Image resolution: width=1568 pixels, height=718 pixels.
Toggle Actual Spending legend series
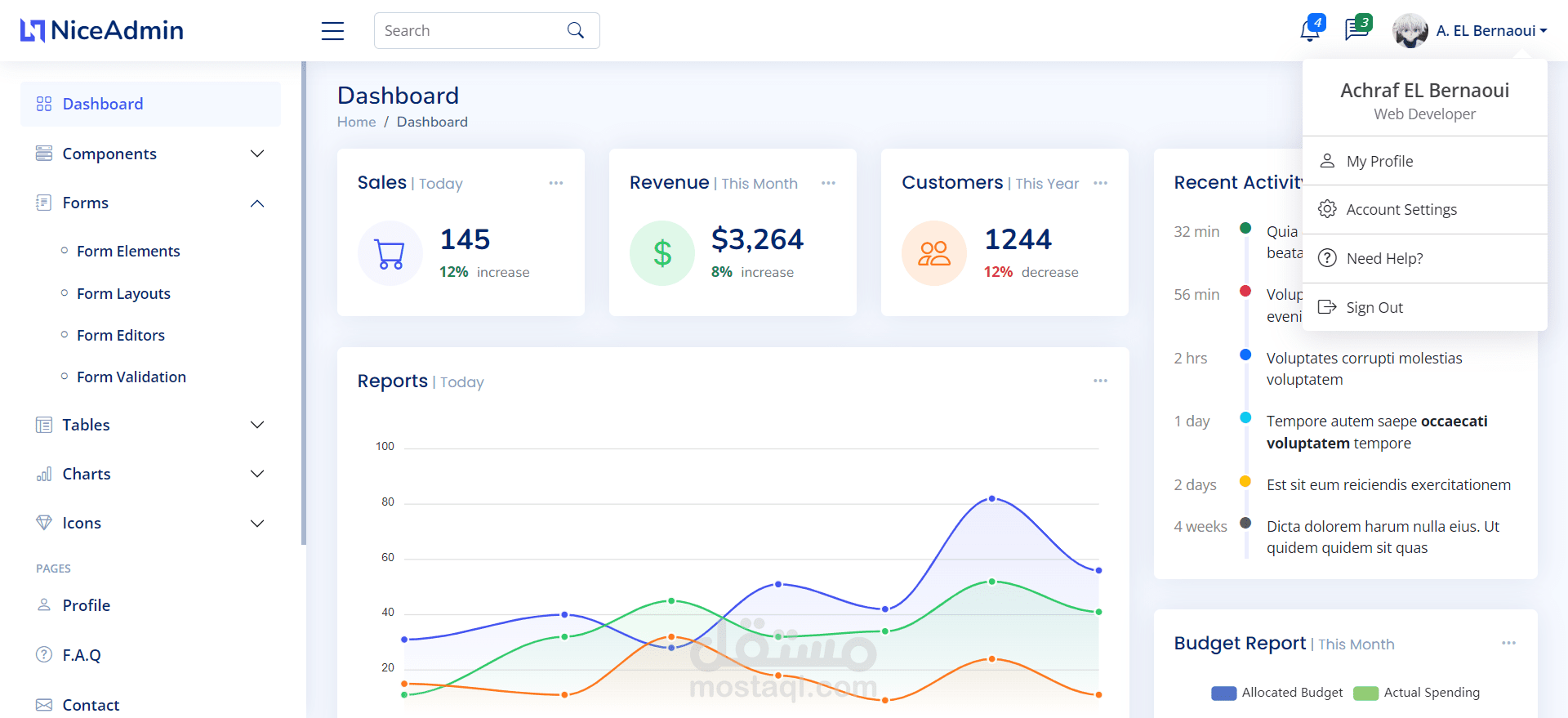1416,693
